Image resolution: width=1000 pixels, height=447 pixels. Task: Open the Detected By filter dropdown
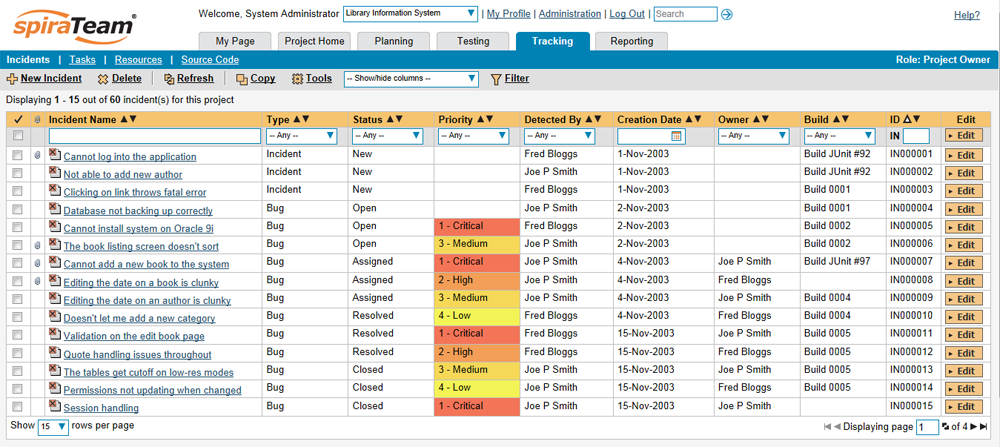click(x=559, y=136)
